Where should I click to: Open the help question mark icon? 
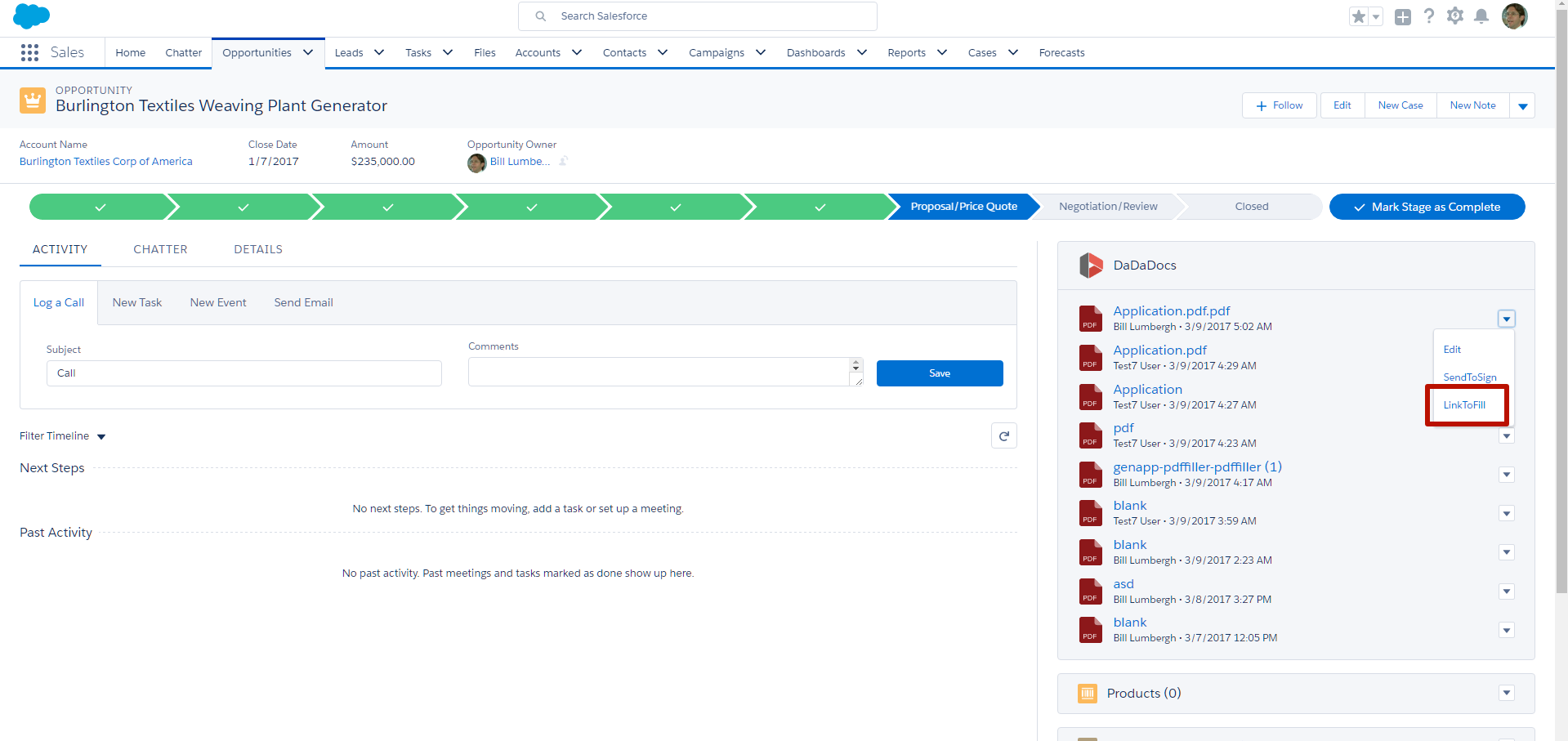point(1429,16)
